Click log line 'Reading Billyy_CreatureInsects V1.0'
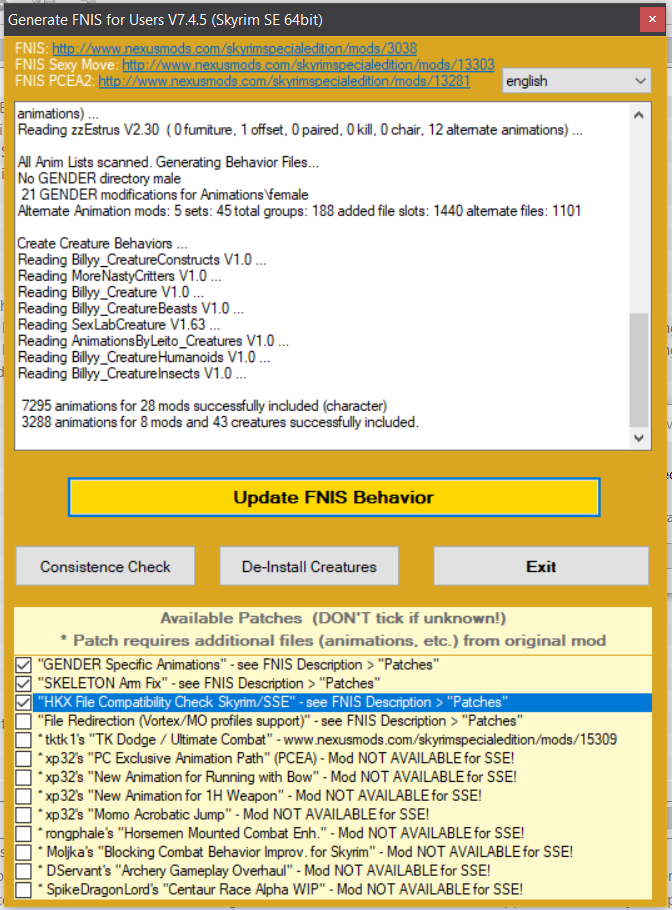Image resolution: width=672 pixels, height=910 pixels. click(x=132, y=374)
